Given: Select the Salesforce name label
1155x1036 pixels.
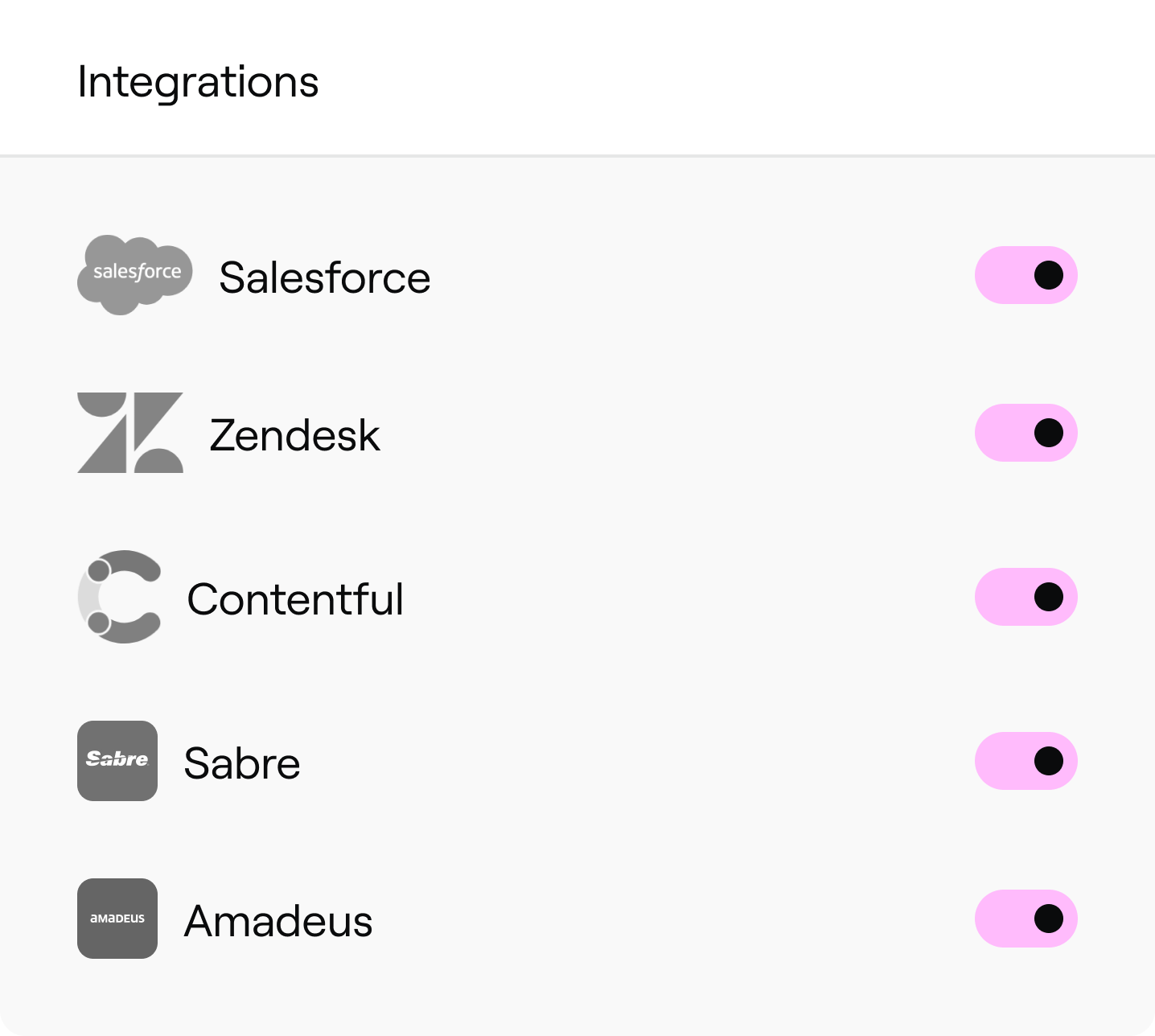Looking at the screenshot, I should coord(324,277).
